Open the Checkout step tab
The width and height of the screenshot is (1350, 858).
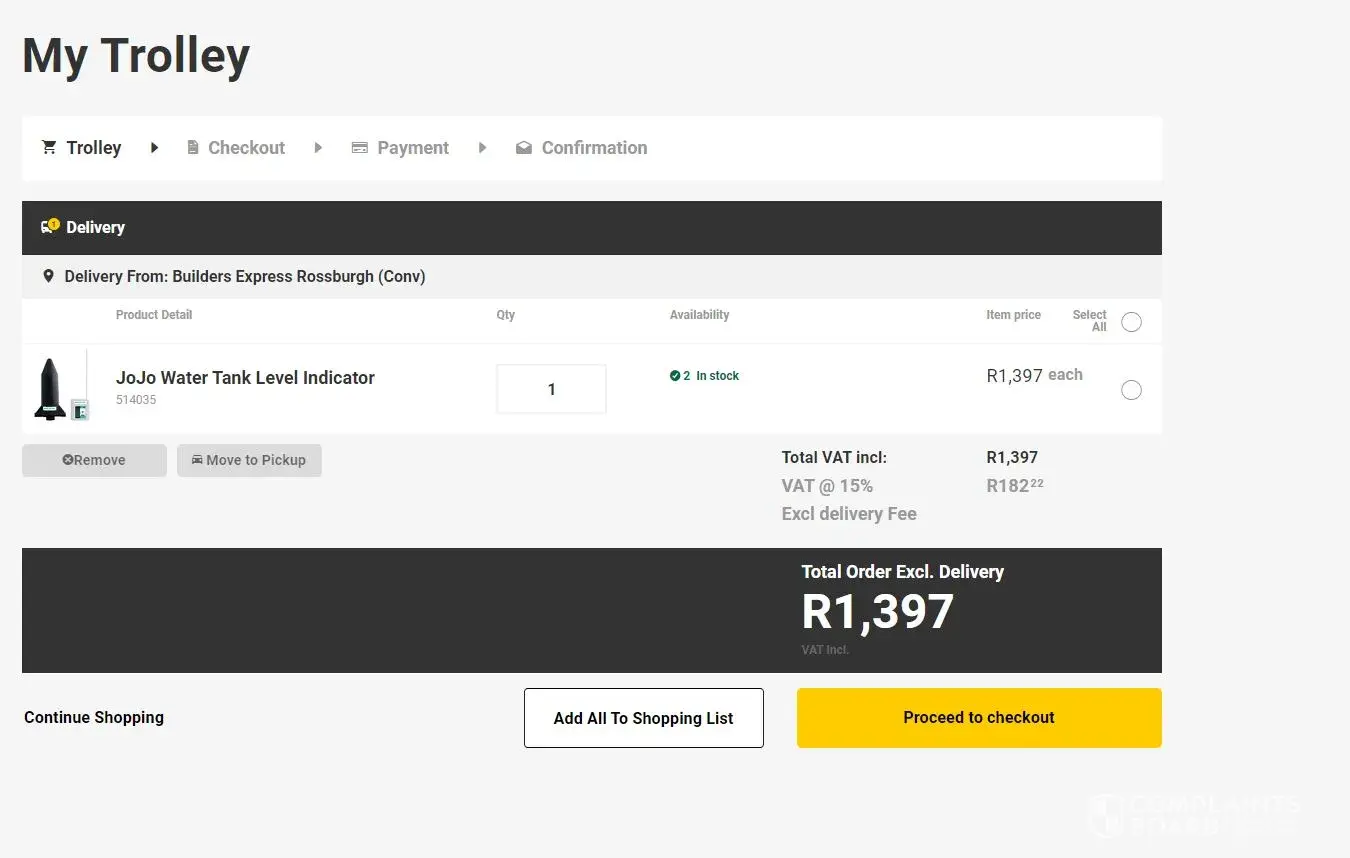tap(246, 148)
